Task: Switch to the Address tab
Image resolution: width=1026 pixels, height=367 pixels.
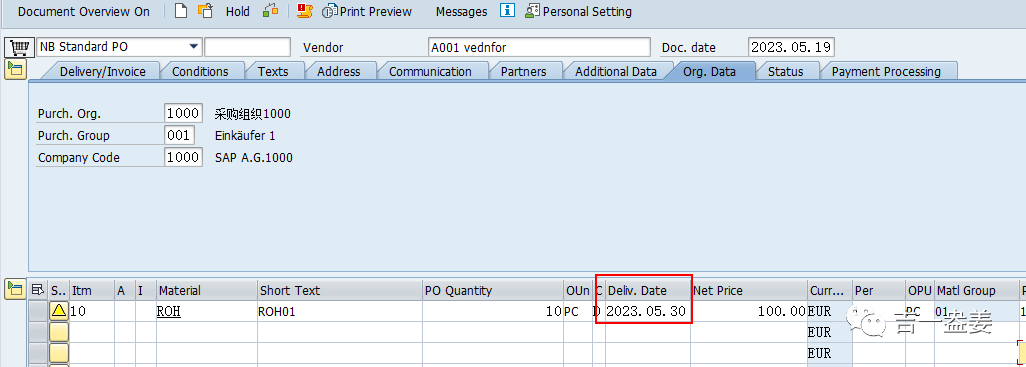Action: [x=339, y=71]
